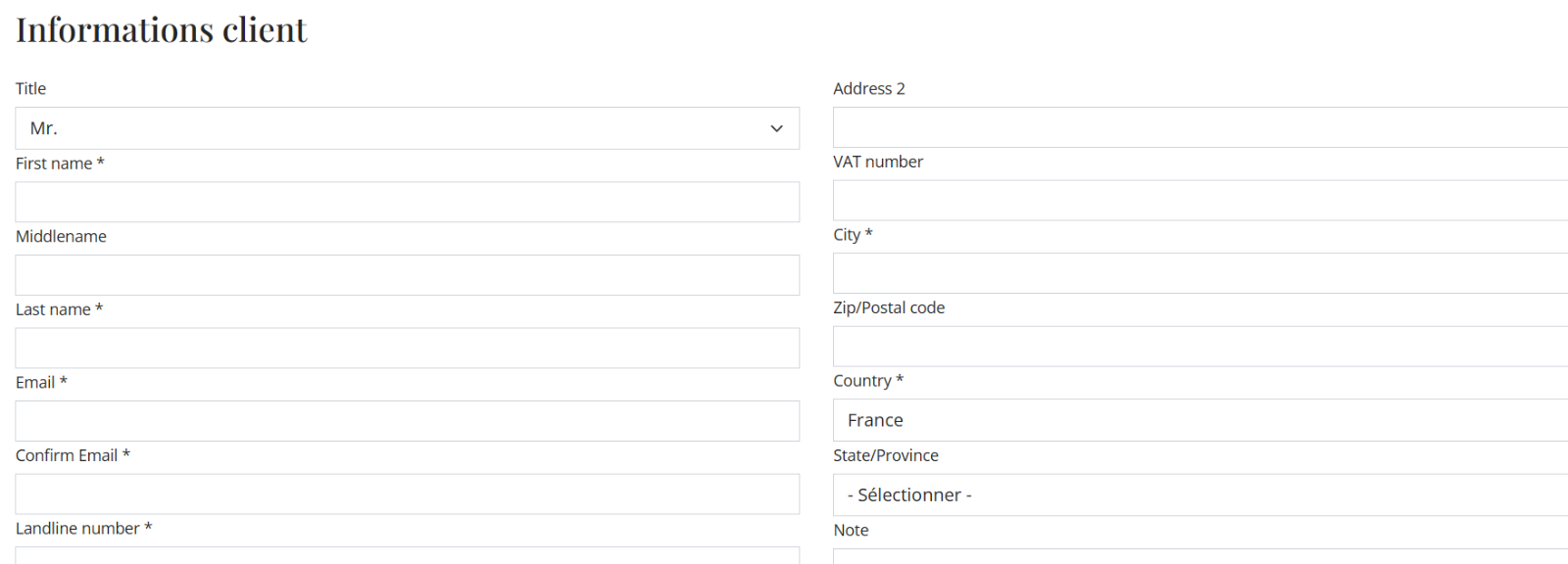
Task: Click the Note field label
Action: point(851,530)
